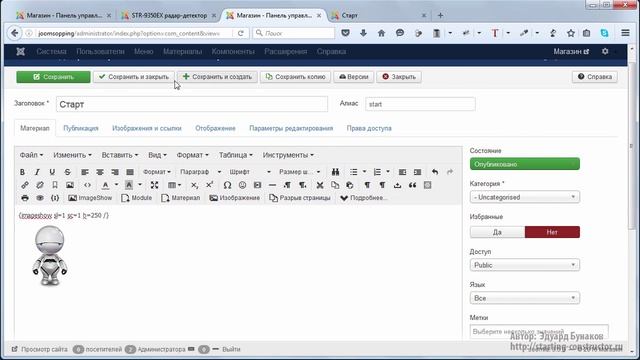Viewport: 640px width, 360px height.
Task: Open the Доступ Public dropdown
Action: [x=524, y=265]
